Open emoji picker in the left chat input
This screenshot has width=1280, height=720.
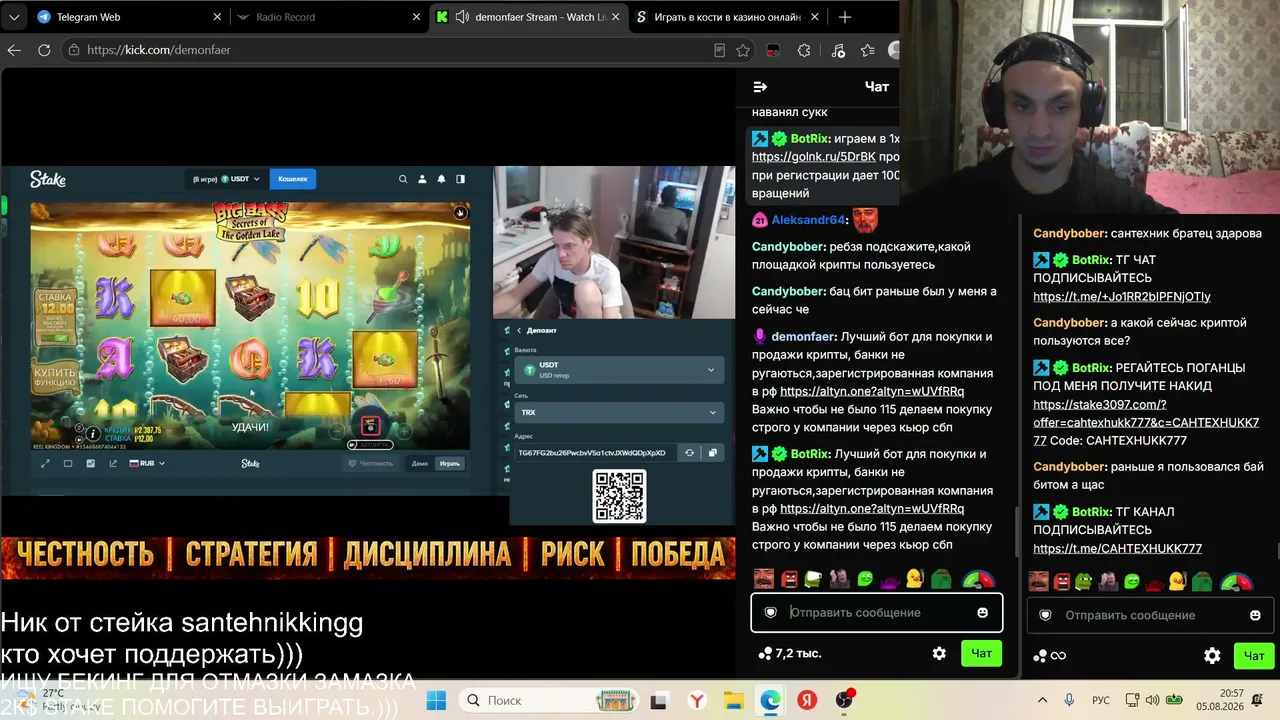[982, 612]
